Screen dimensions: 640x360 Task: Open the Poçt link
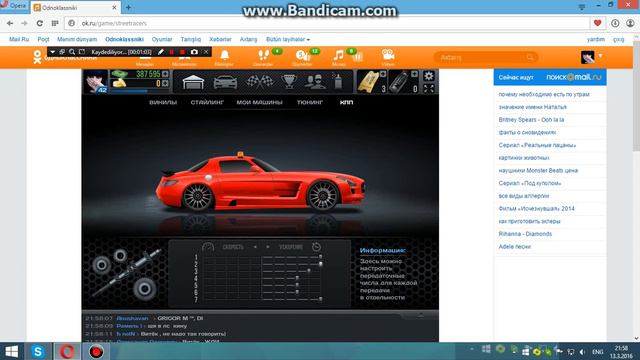click(43, 39)
